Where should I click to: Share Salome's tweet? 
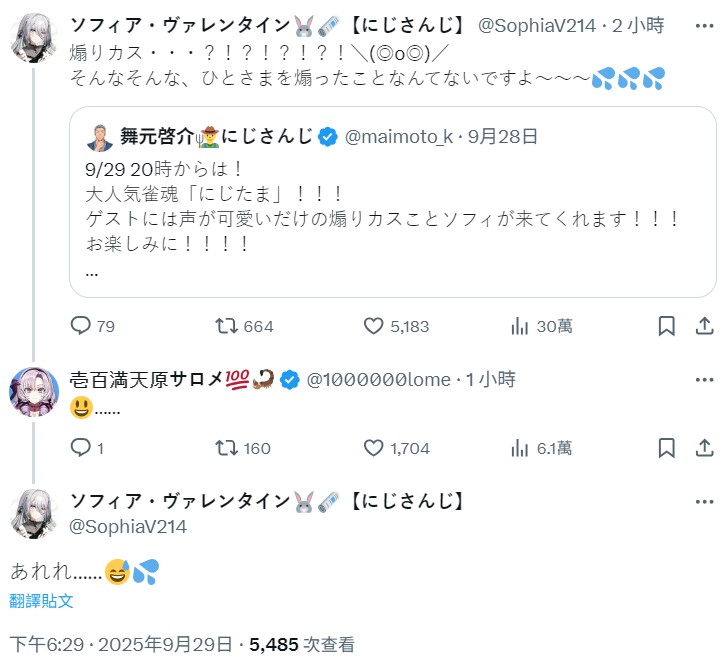(703, 447)
